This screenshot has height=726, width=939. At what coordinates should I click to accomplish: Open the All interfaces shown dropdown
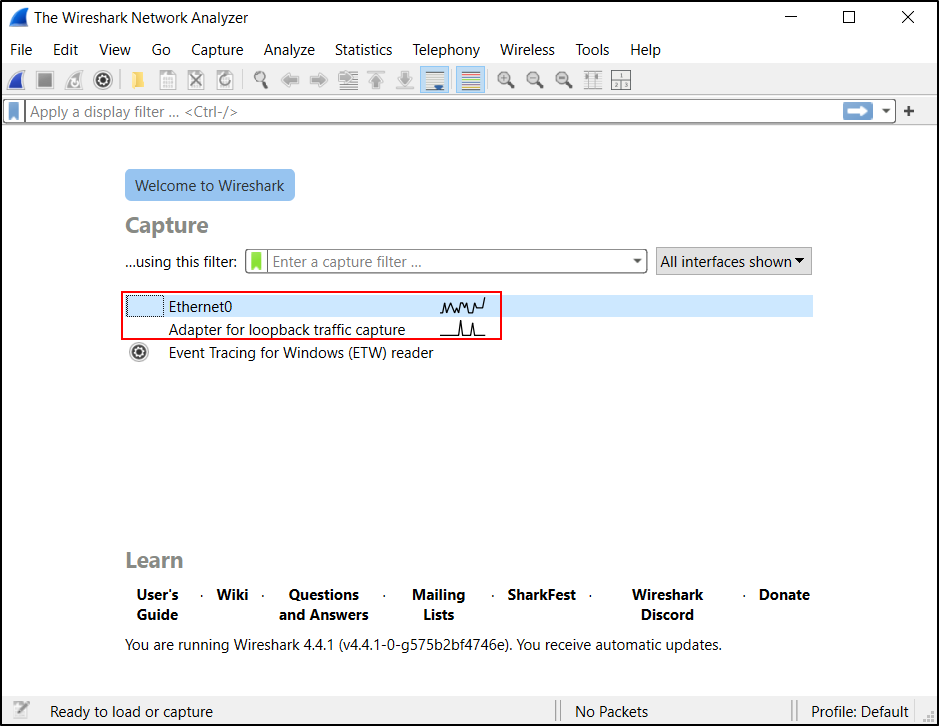[x=733, y=261]
